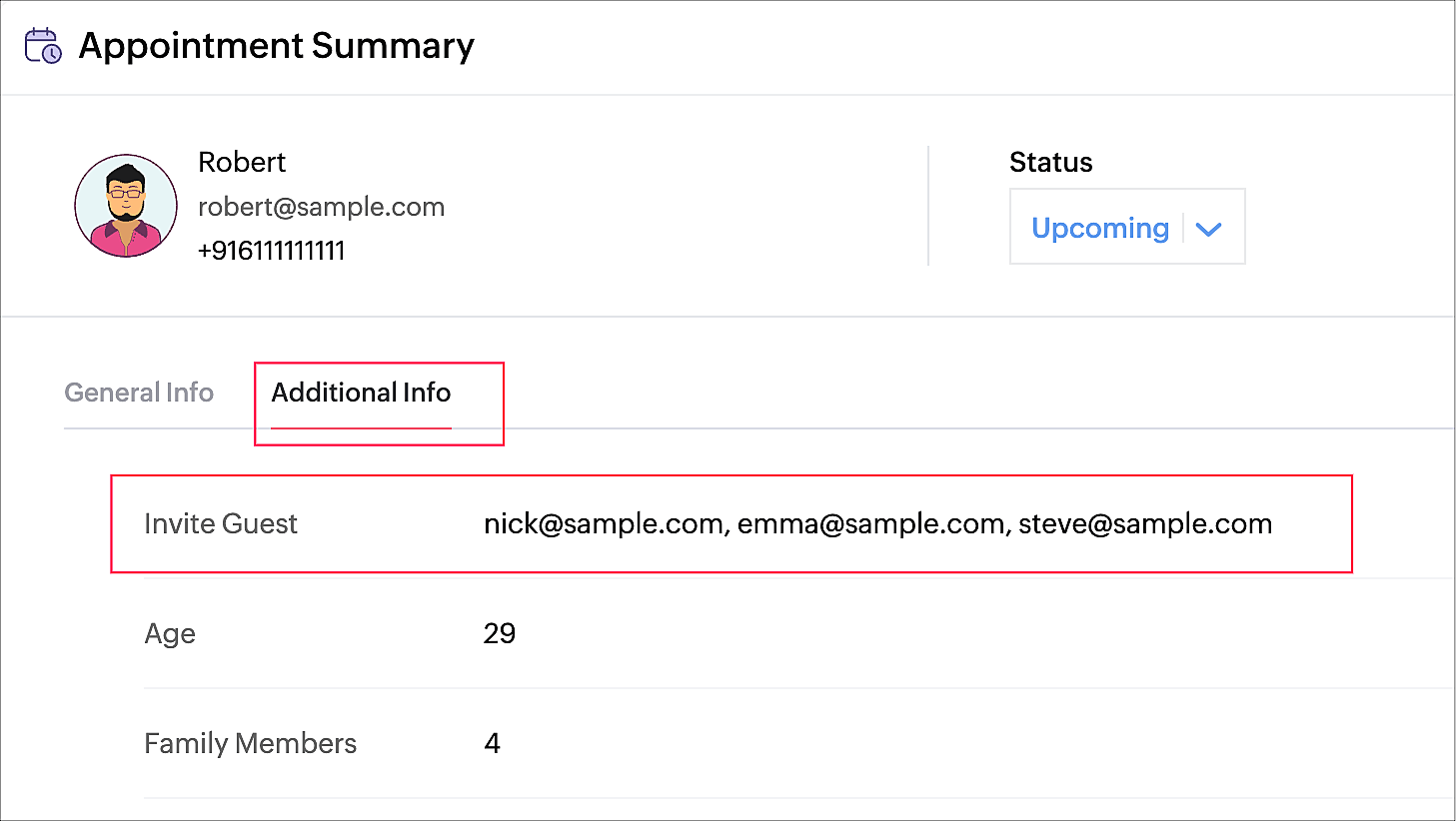Click the Family Members field label
1456x821 pixels.
(x=250, y=744)
